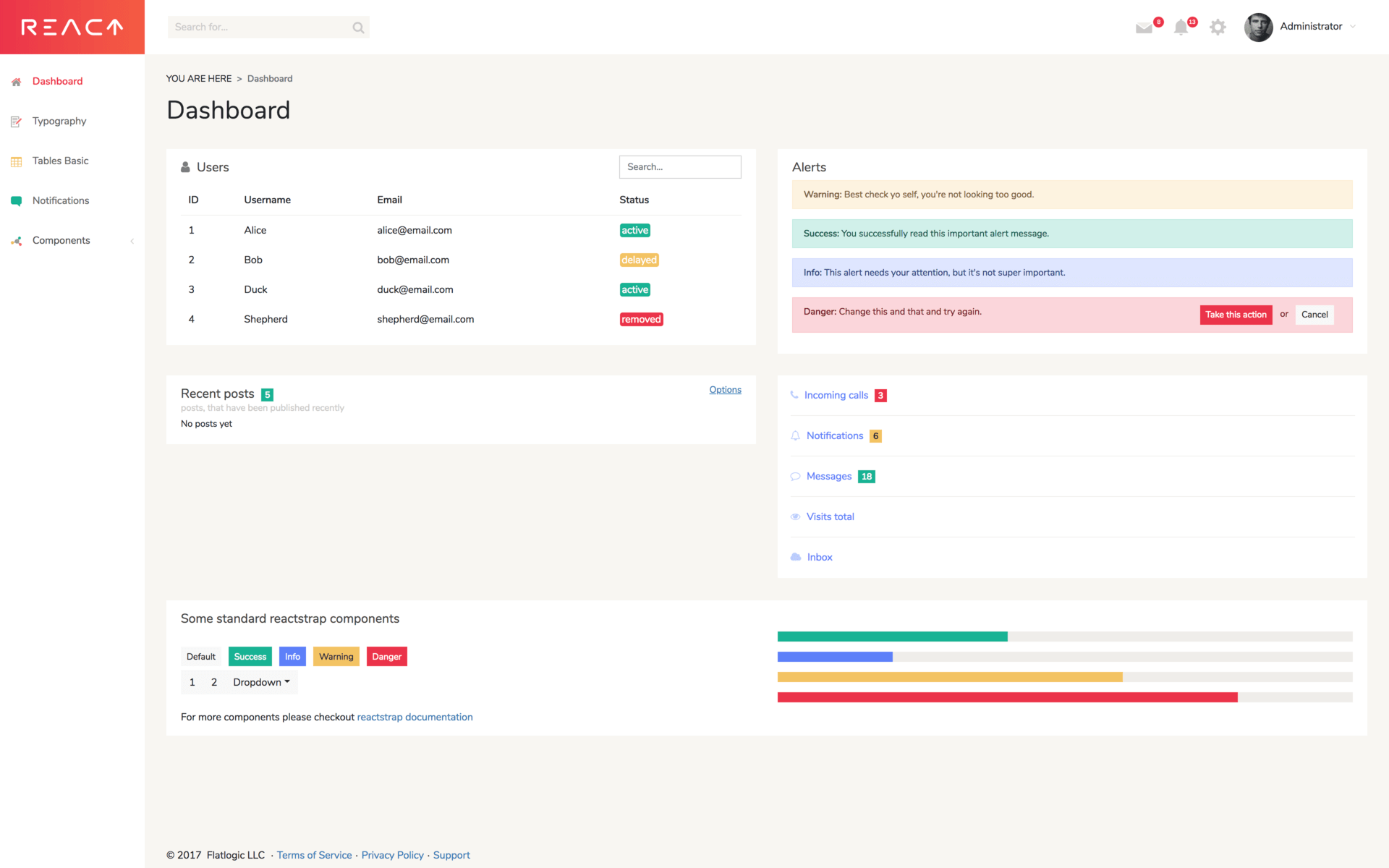This screenshot has height=868, width=1389.
Task: Collapse the Components sidebar section
Action: pyautogui.click(x=132, y=241)
